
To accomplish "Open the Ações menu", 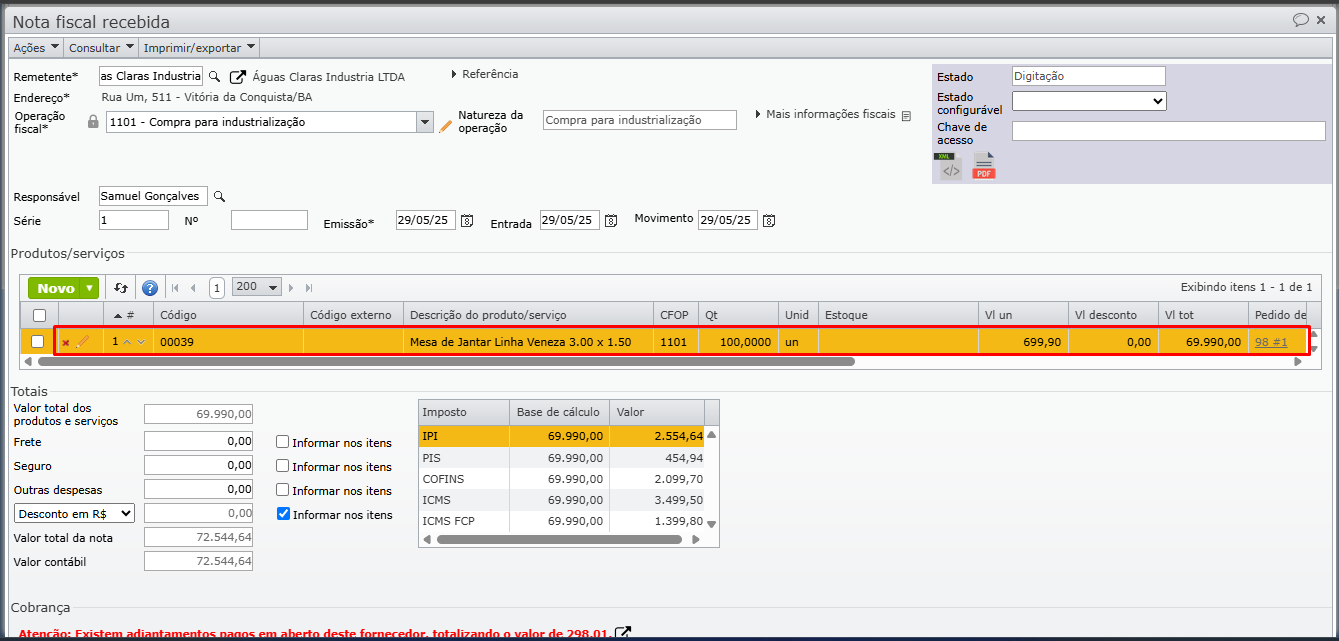I will point(36,48).
